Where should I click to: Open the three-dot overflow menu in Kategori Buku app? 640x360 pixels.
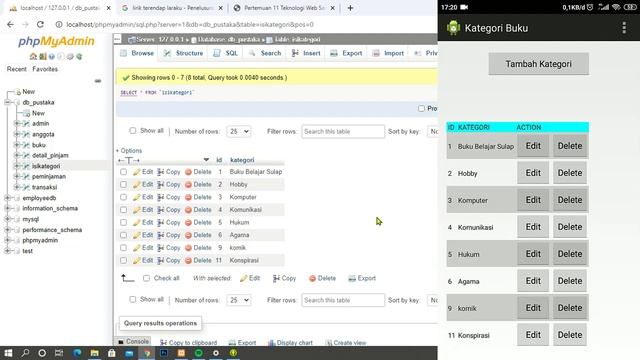coord(624,28)
